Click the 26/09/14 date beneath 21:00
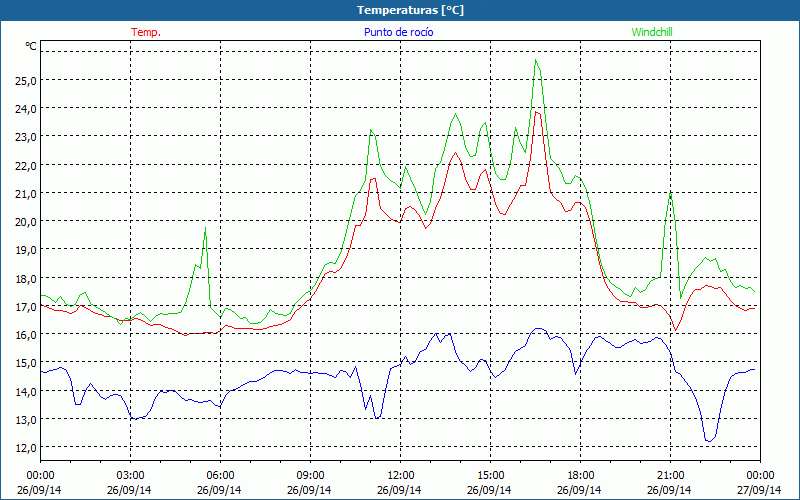This screenshot has height=500, width=800. (669, 490)
